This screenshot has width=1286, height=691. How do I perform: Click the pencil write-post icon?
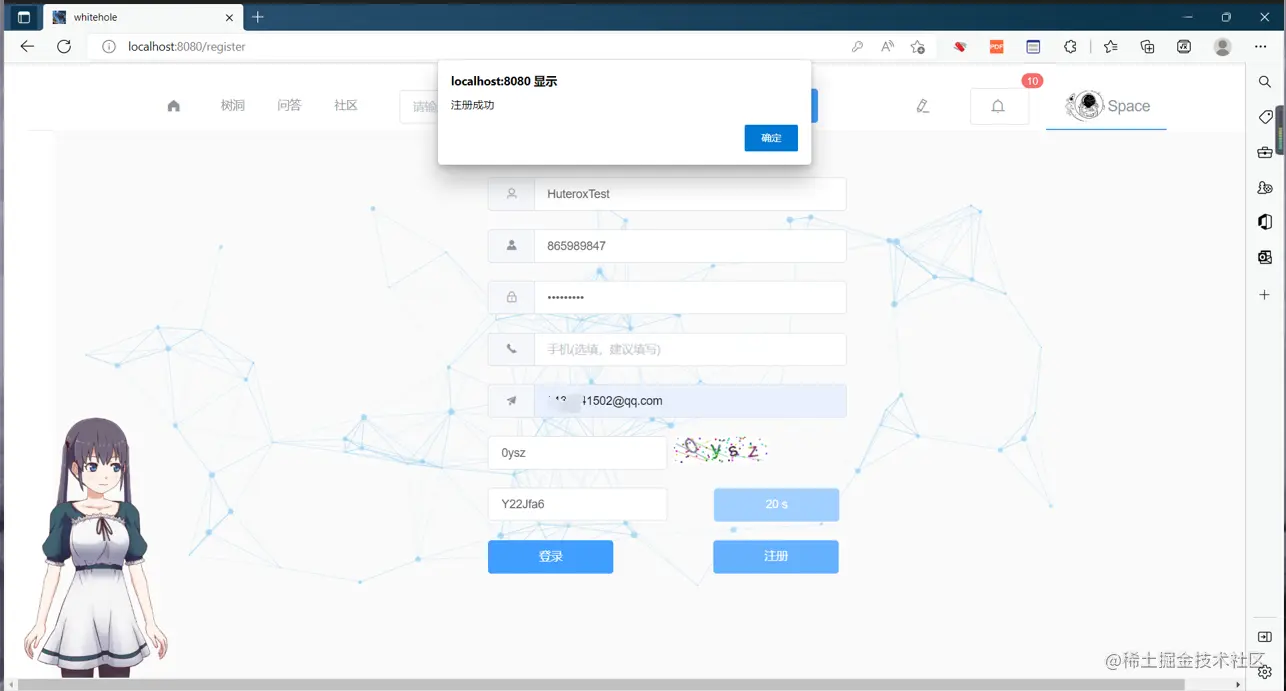(923, 106)
